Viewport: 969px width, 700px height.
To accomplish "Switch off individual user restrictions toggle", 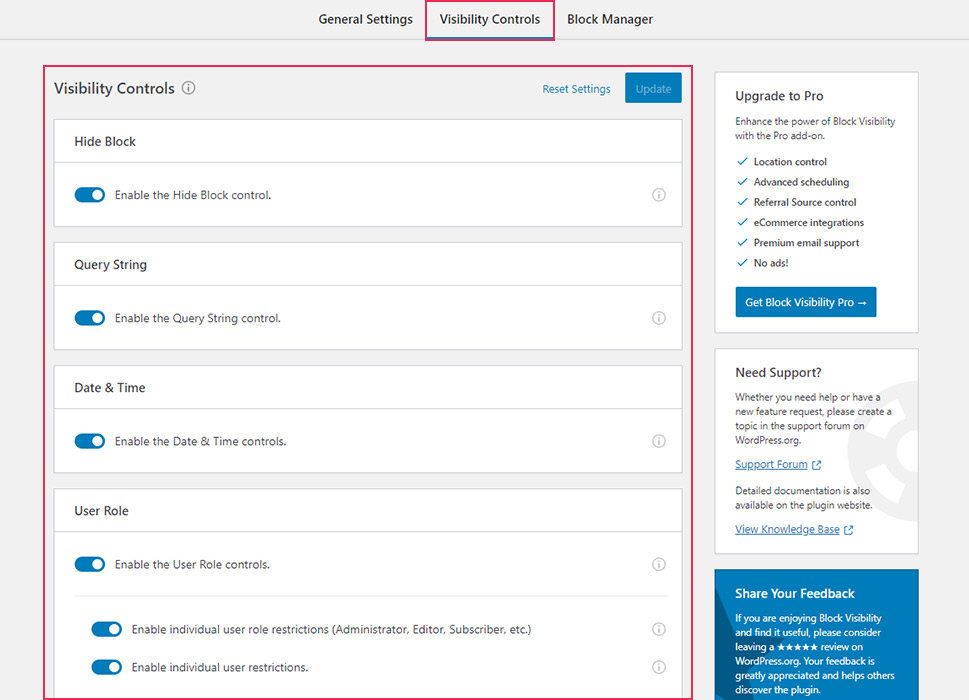I will [106, 667].
